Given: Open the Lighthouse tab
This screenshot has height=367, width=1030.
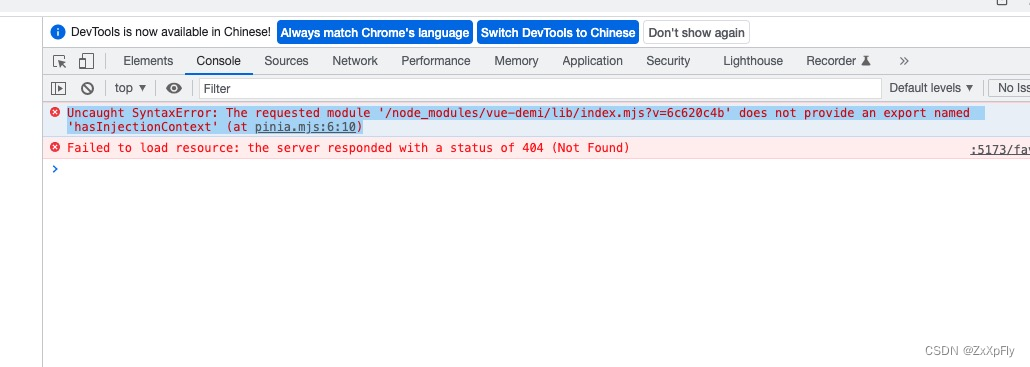Looking at the screenshot, I should click(753, 61).
